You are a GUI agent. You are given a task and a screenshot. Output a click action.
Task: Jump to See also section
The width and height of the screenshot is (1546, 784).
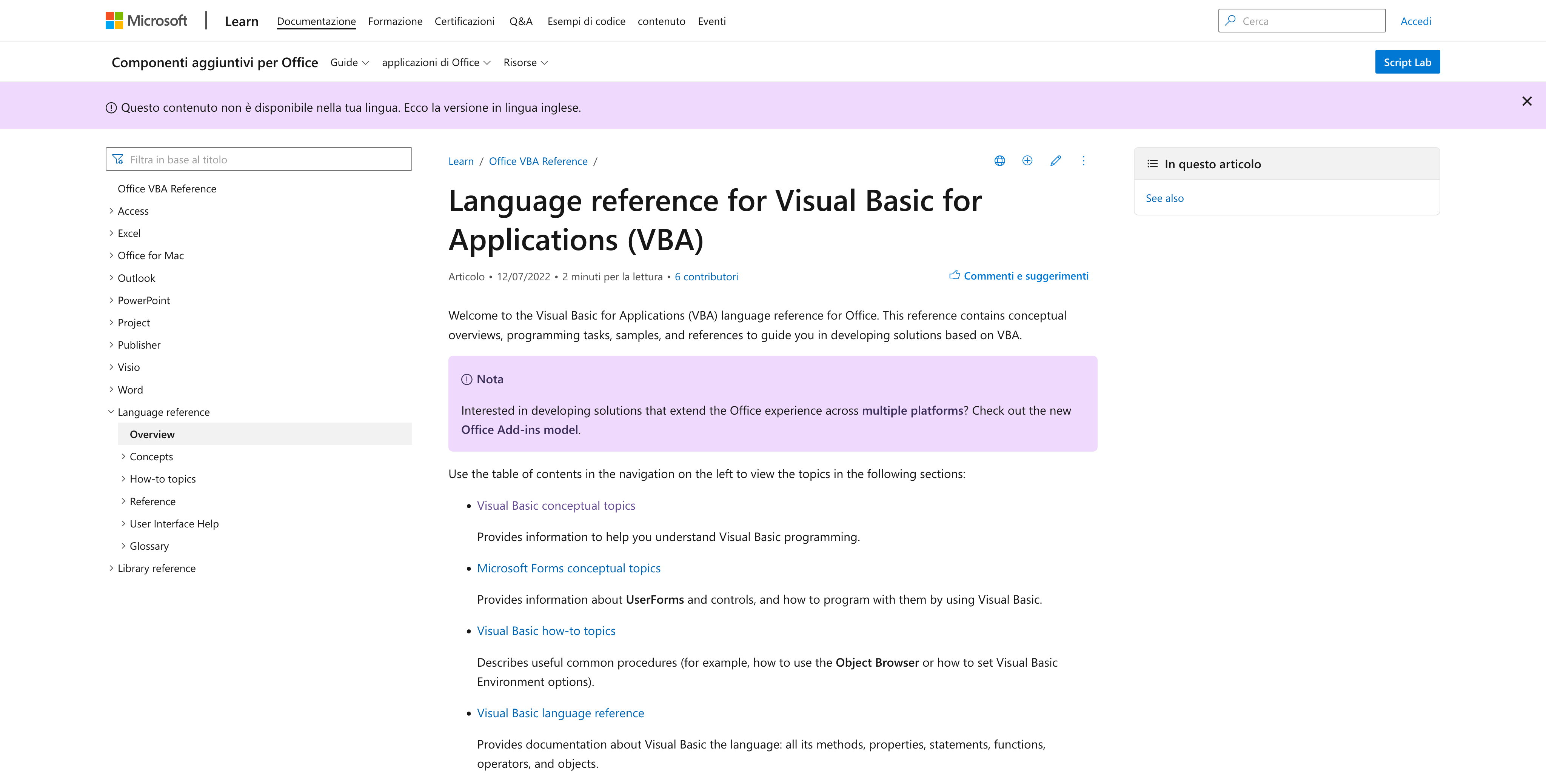pyautogui.click(x=1165, y=198)
